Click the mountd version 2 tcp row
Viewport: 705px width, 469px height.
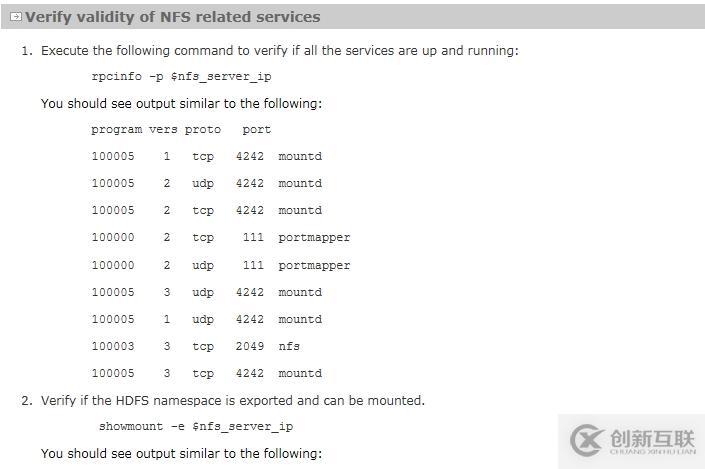207,210
